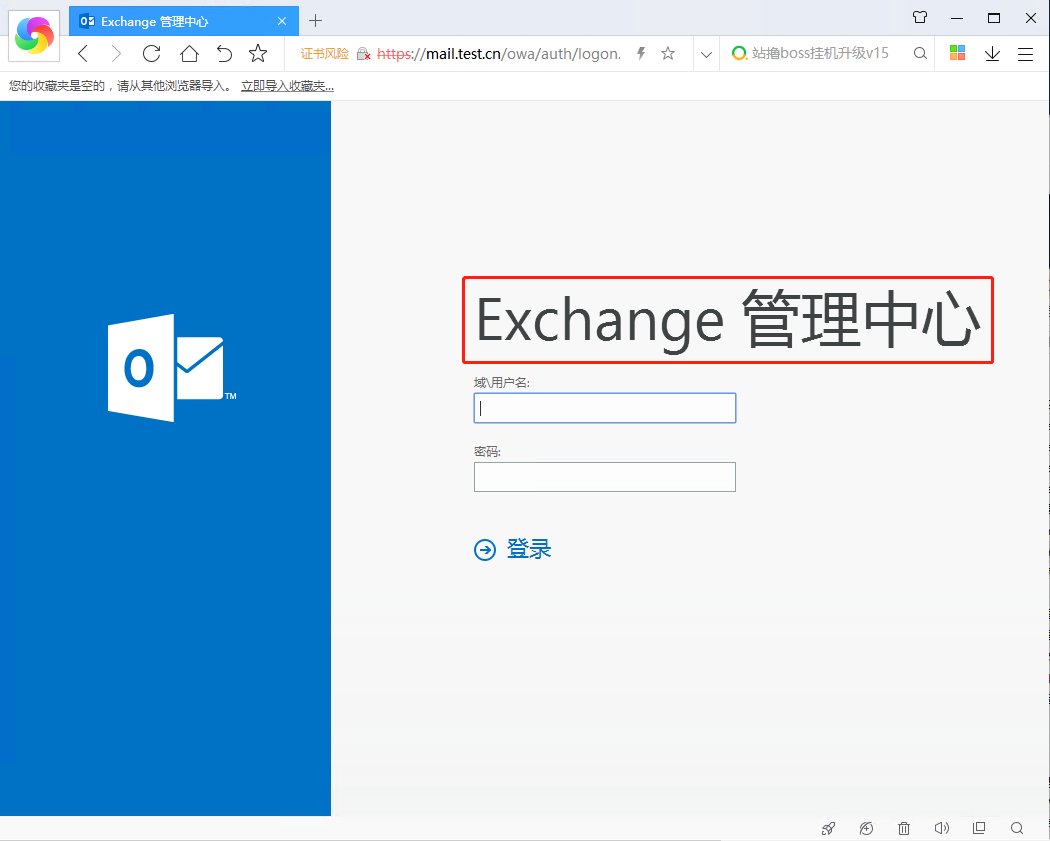Screen dimensions: 1050x841
Task: Bookmark this page with address bar star
Action: 668,54
